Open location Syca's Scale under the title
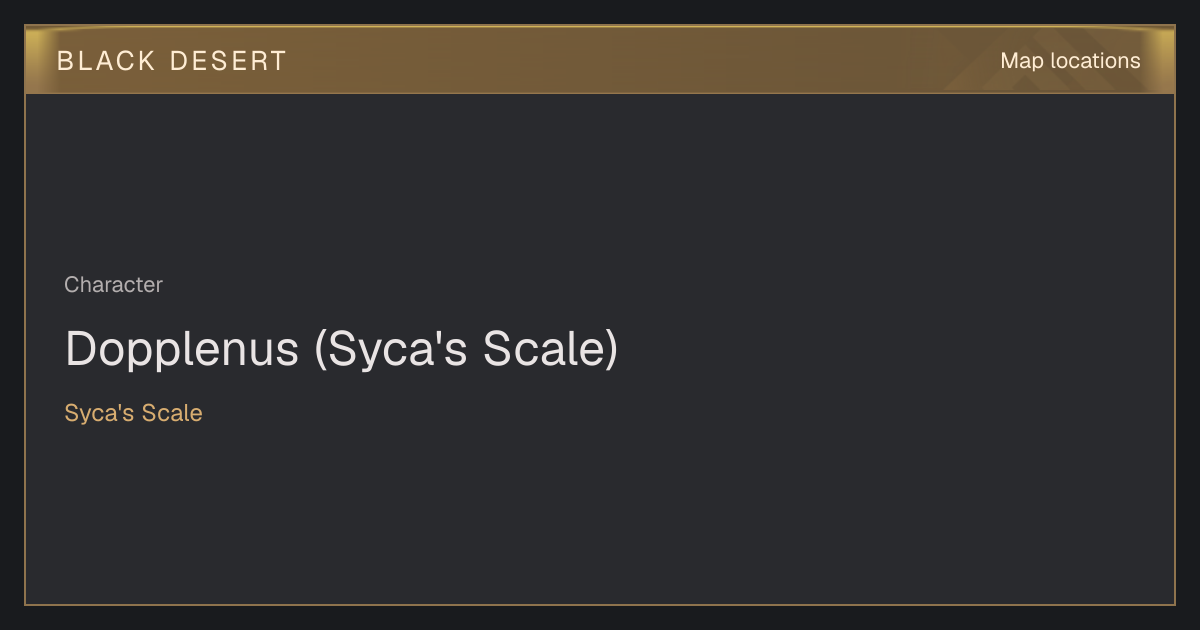 click(133, 413)
